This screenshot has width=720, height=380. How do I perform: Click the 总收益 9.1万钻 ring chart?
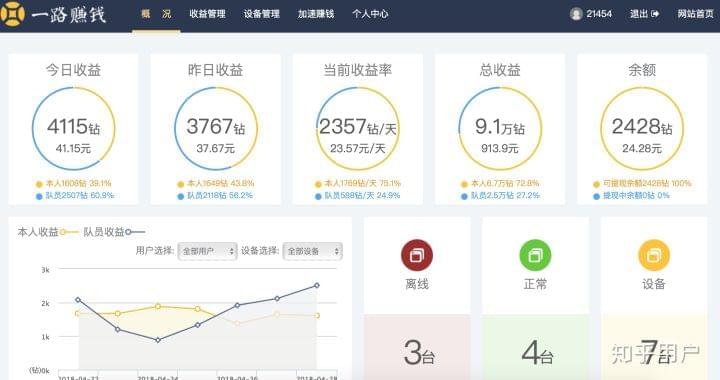[x=500, y=129]
